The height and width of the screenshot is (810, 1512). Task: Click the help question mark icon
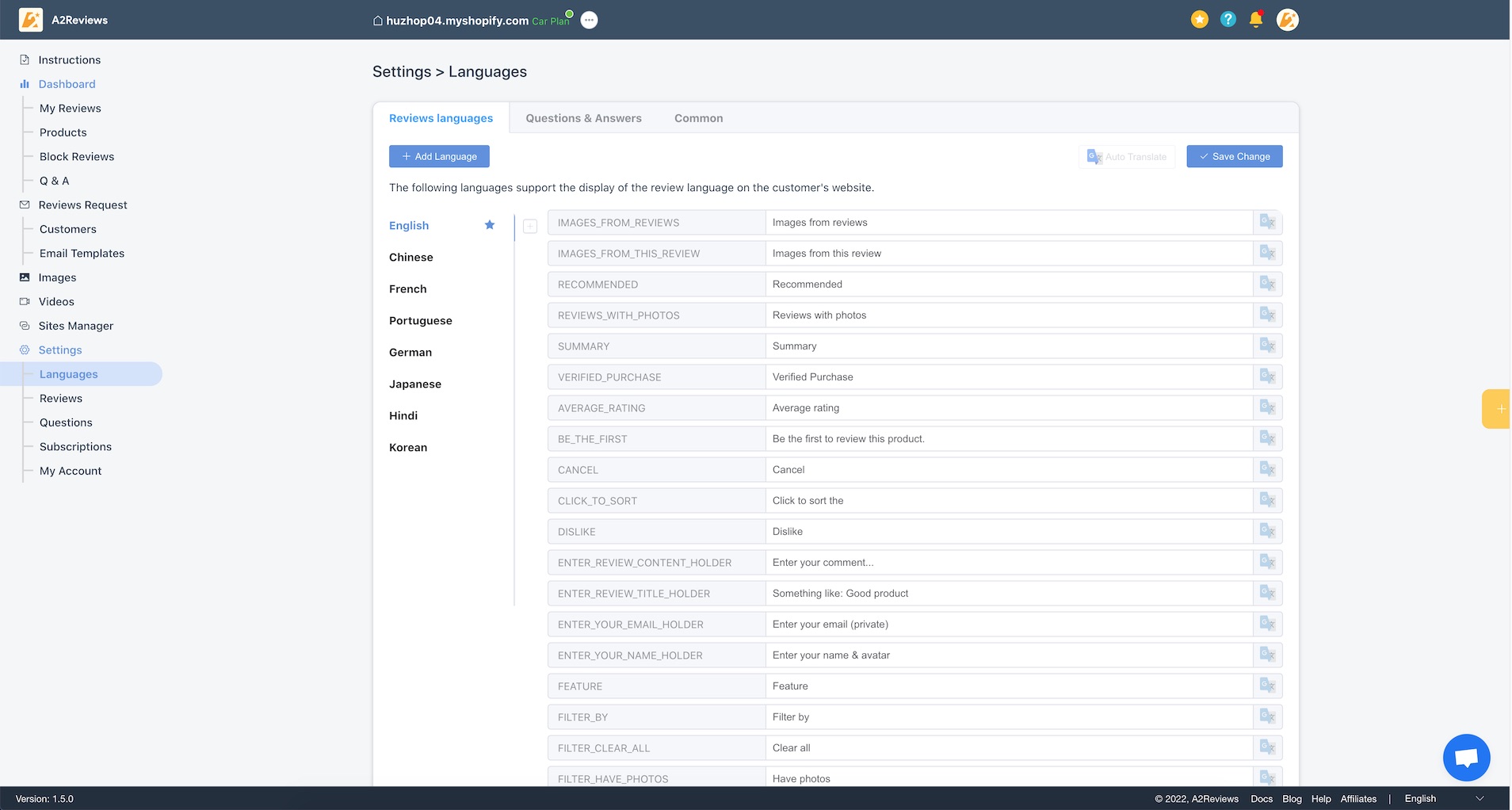pos(1228,19)
